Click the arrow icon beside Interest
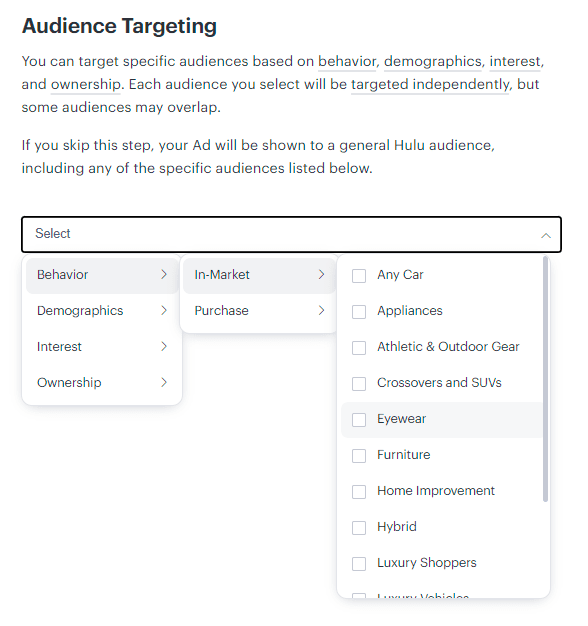The width and height of the screenshot is (588, 626). 164,346
